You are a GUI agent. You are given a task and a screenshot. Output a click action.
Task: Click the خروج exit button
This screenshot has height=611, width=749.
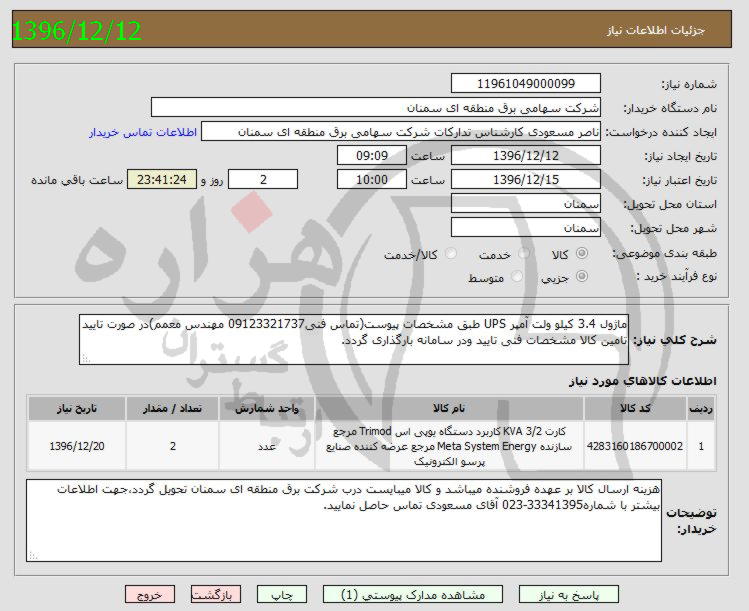coord(150,595)
